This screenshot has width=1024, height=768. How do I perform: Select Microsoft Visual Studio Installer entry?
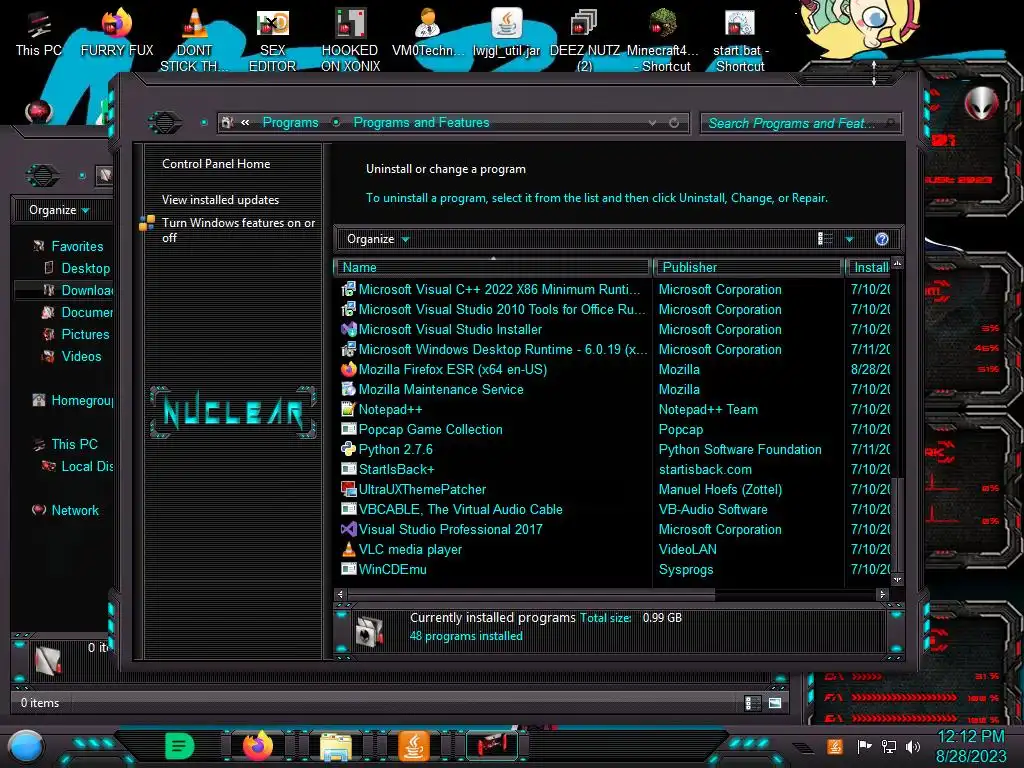coord(450,329)
